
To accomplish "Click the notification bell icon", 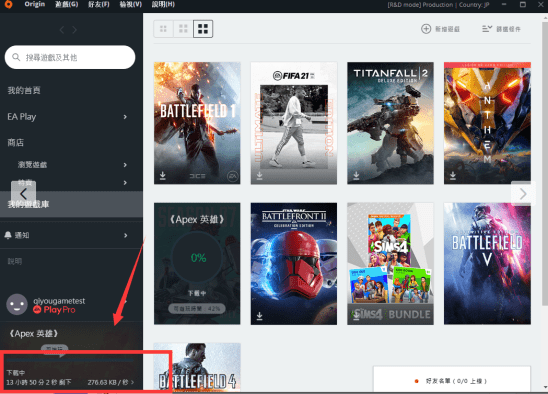I will [x=8, y=235].
